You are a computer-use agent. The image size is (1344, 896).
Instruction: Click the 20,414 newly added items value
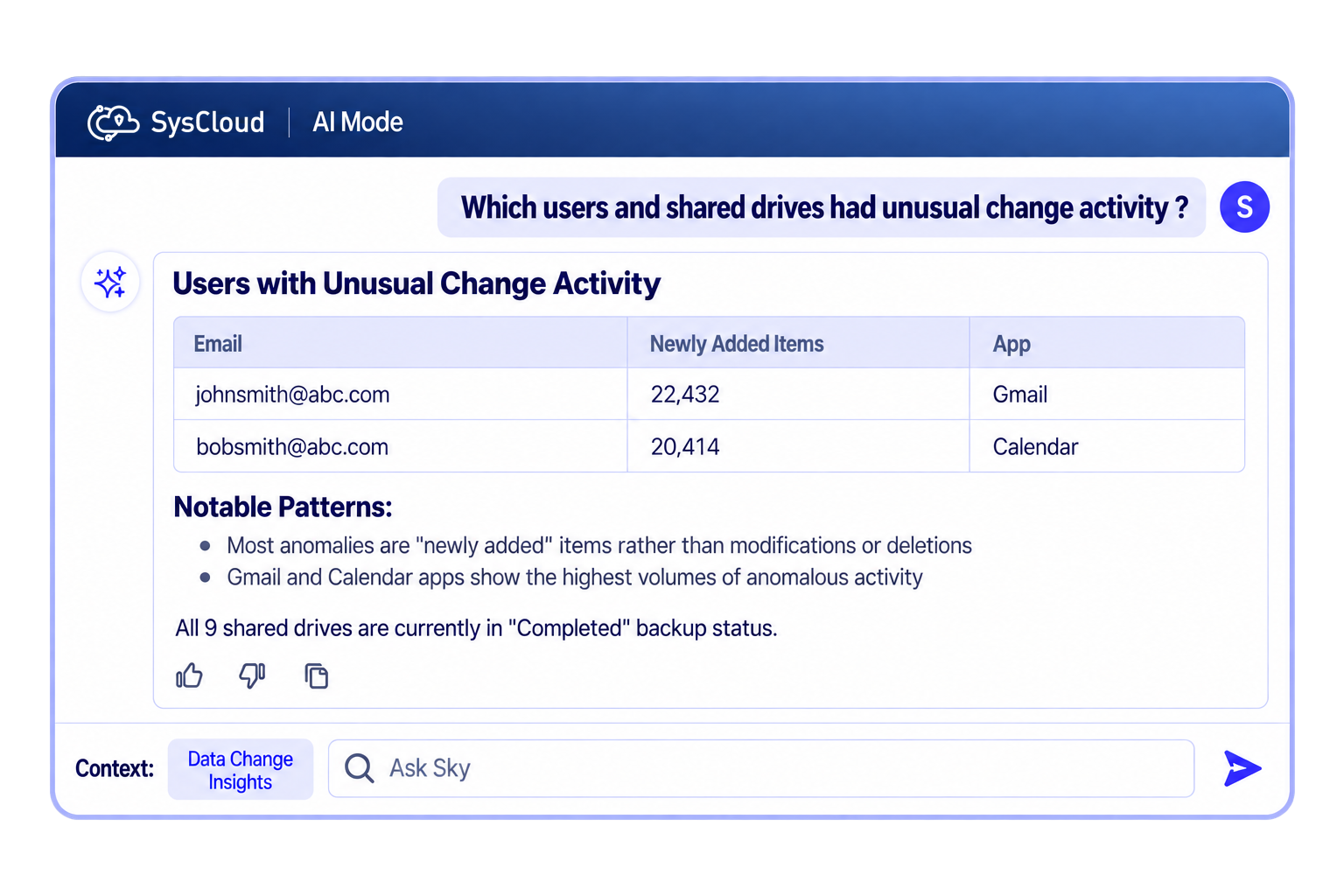tap(685, 447)
